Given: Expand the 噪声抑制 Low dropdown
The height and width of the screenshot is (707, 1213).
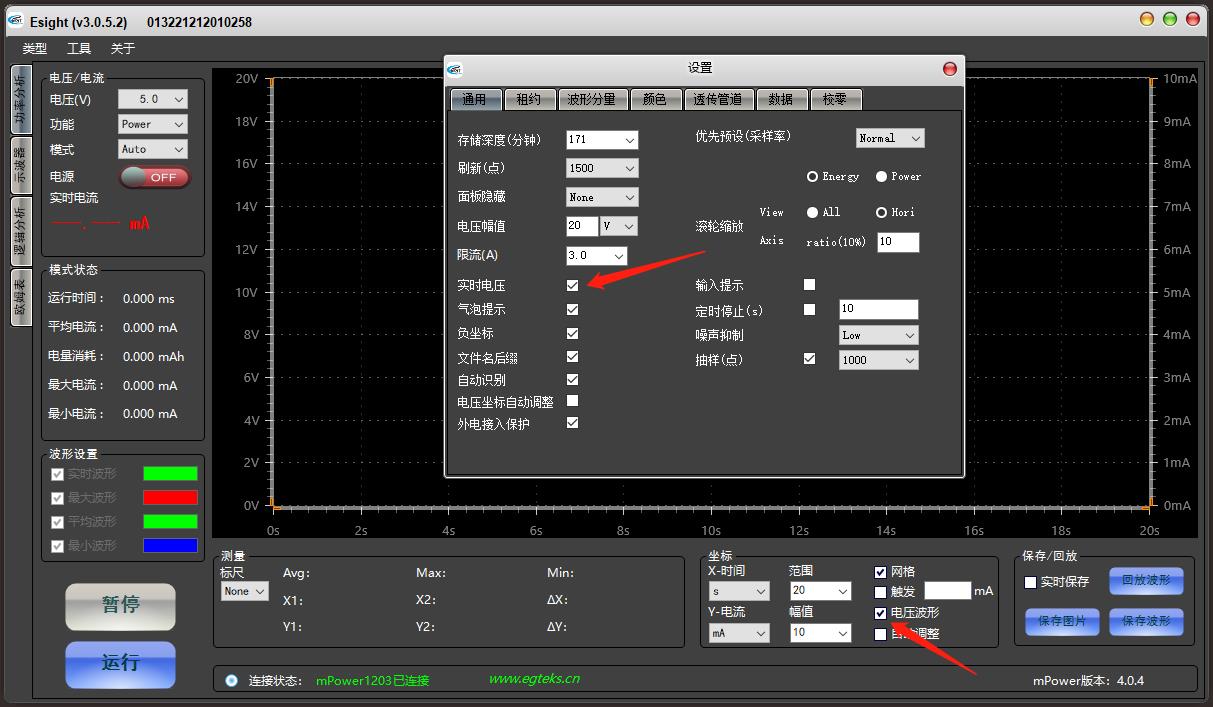Looking at the screenshot, I should tap(878, 335).
